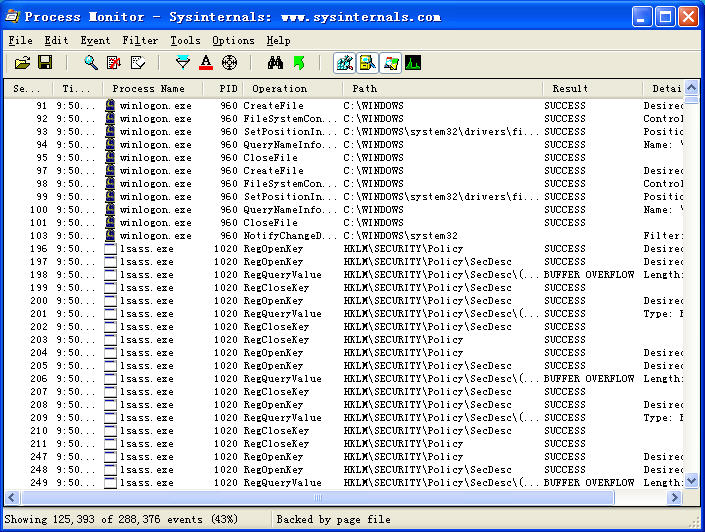This screenshot has height=532, width=705.
Task: Select row 92 FileSystemCon... operation
Action: click(x=290, y=119)
